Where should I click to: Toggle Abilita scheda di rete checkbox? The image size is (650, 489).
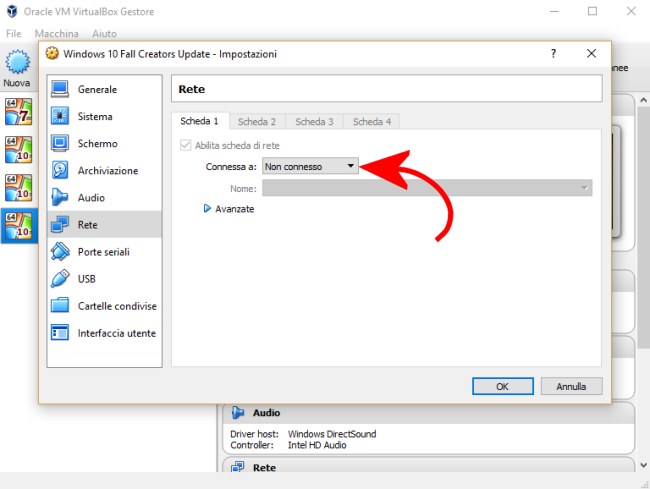point(185,145)
